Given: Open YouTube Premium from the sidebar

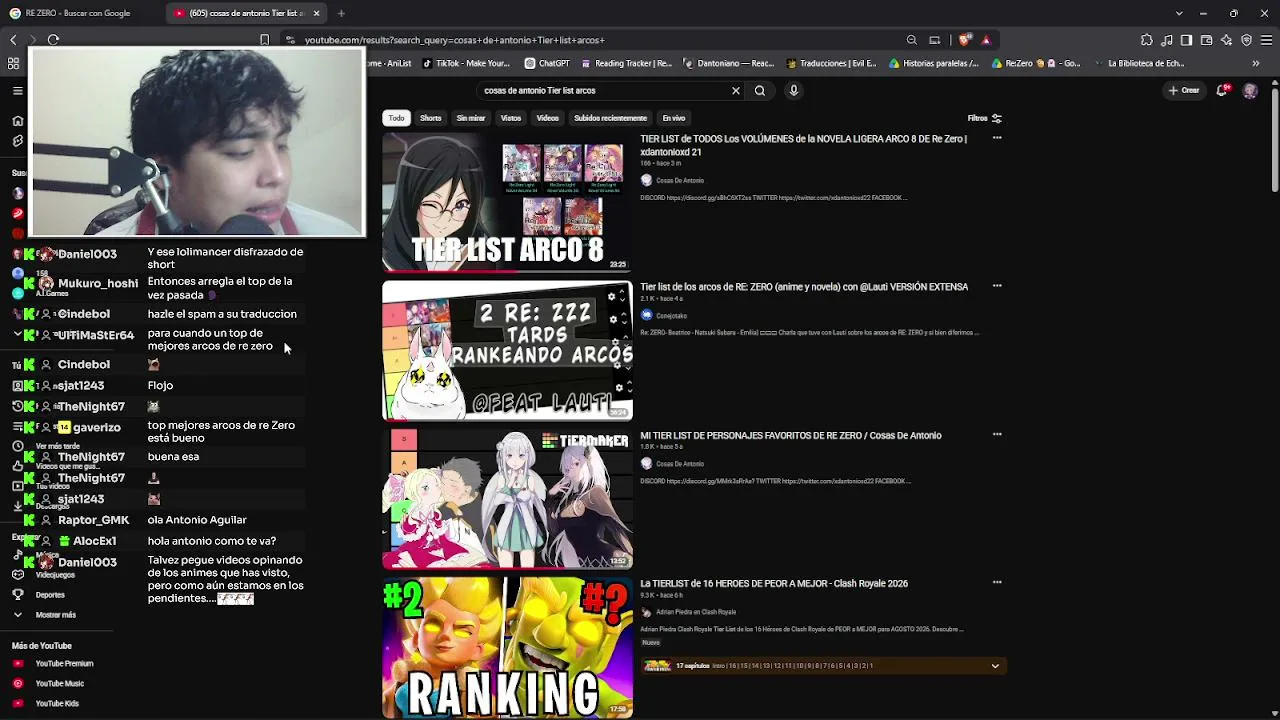Looking at the screenshot, I should 53,664.
